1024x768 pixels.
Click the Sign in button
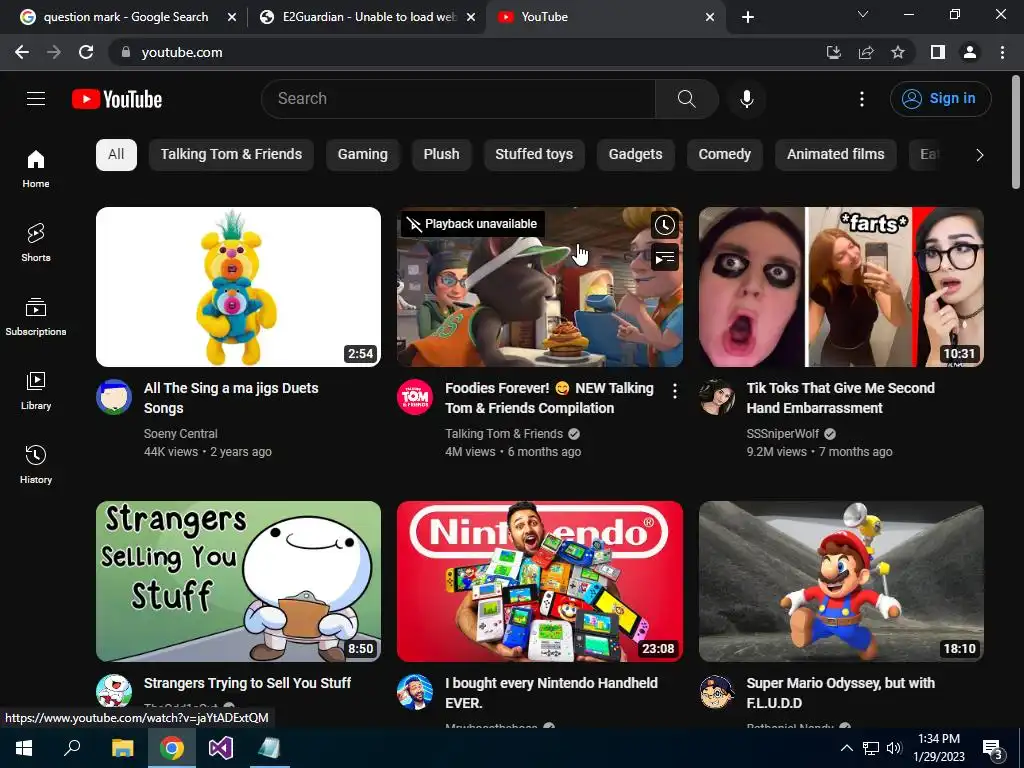click(x=940, y=99)
